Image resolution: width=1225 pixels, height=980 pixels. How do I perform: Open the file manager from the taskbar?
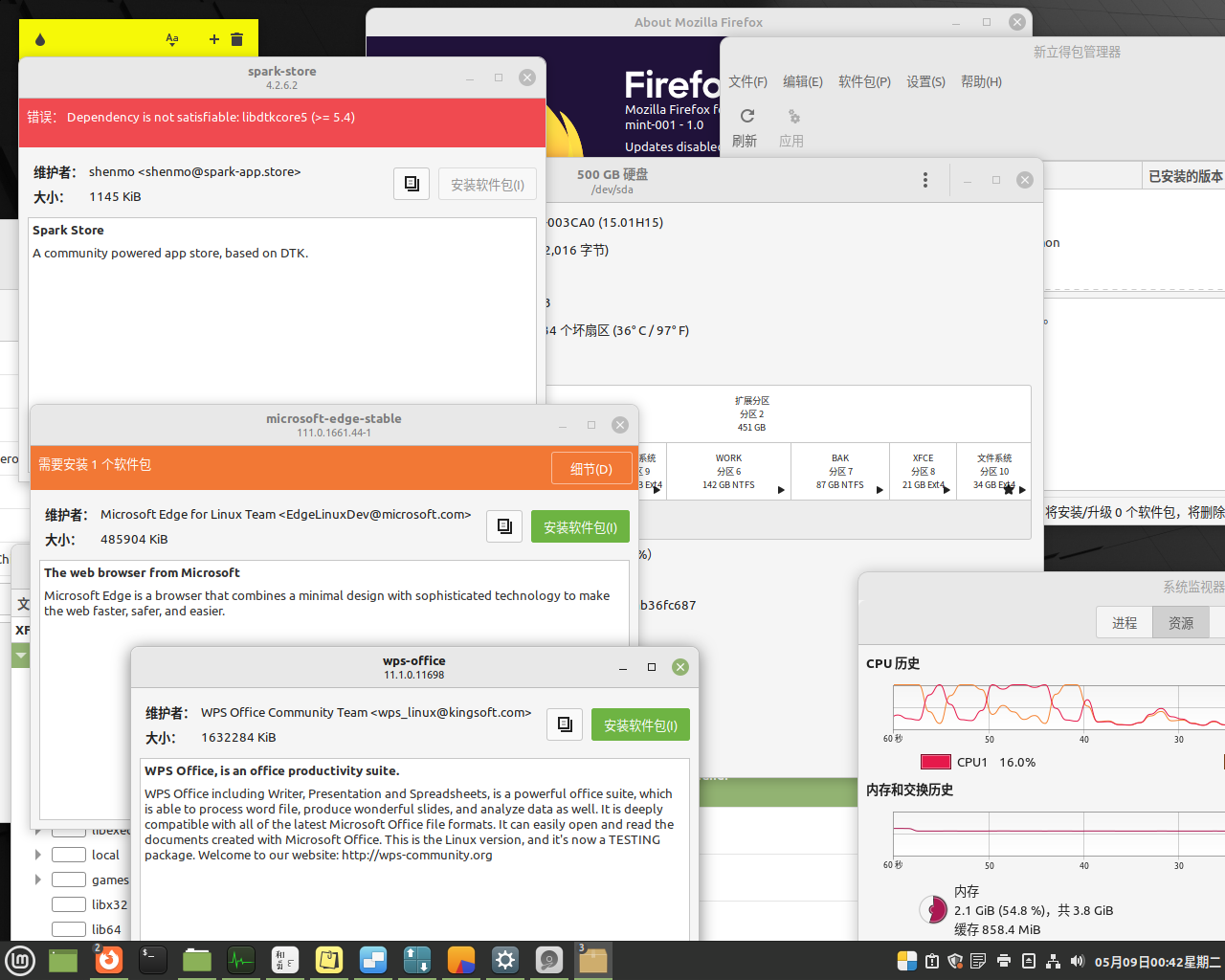tap(197, 960)
